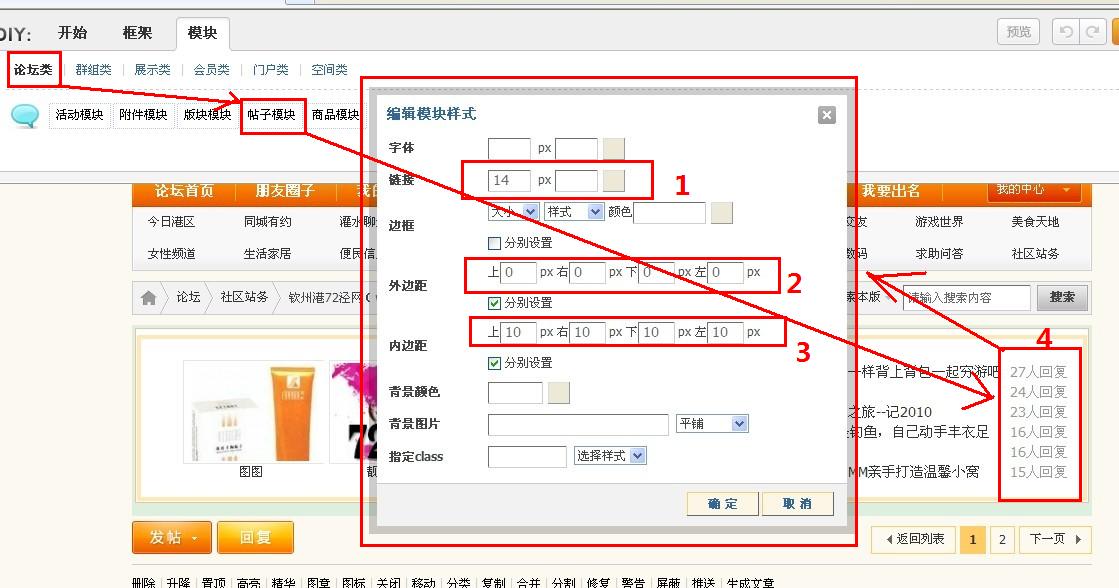Screen dimensions: 1119x588
Task: Click the 字体 size input field
Action: point(509,148)
